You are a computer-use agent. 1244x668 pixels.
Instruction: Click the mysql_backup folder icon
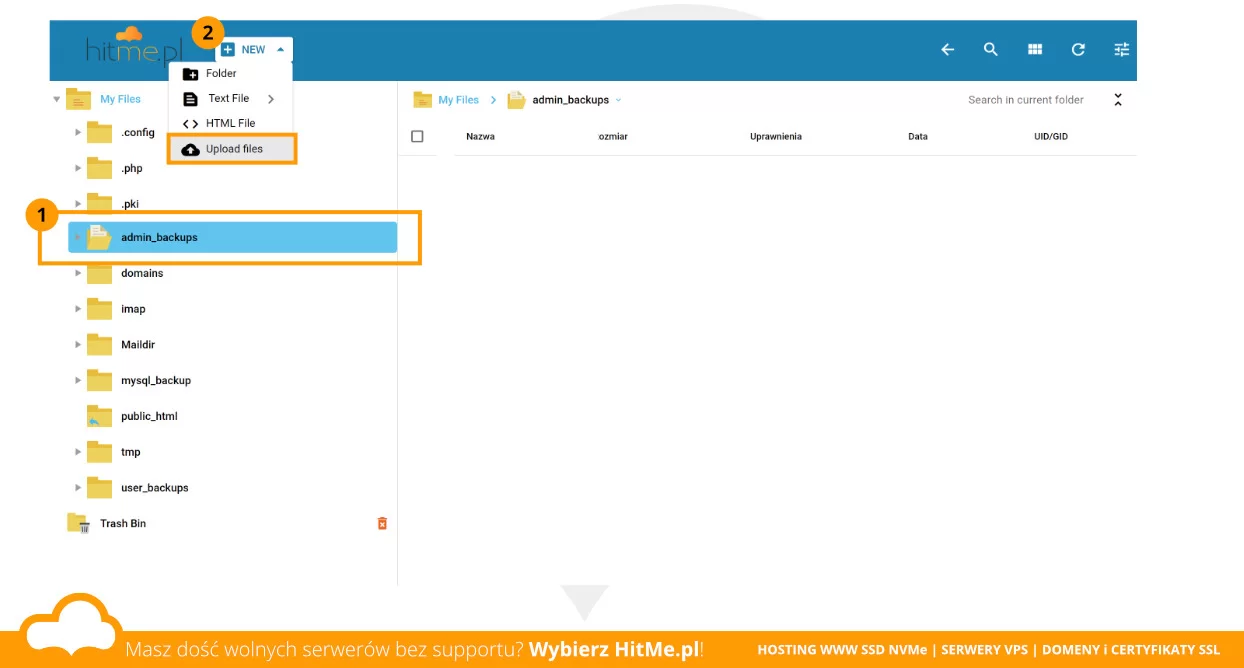pyautogui.click(x=99, y=380)
